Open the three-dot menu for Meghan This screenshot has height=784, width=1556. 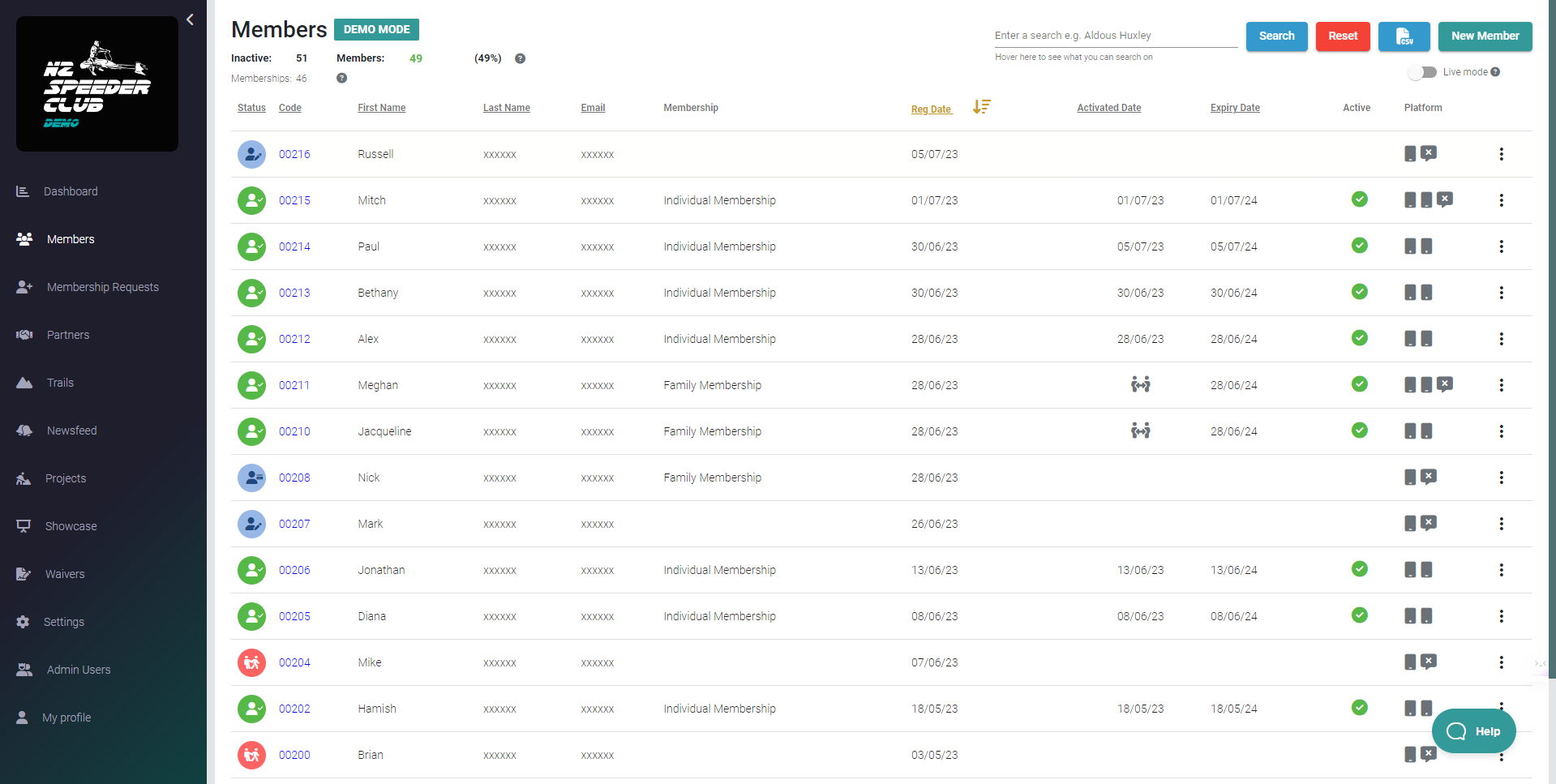point(1501,385)
